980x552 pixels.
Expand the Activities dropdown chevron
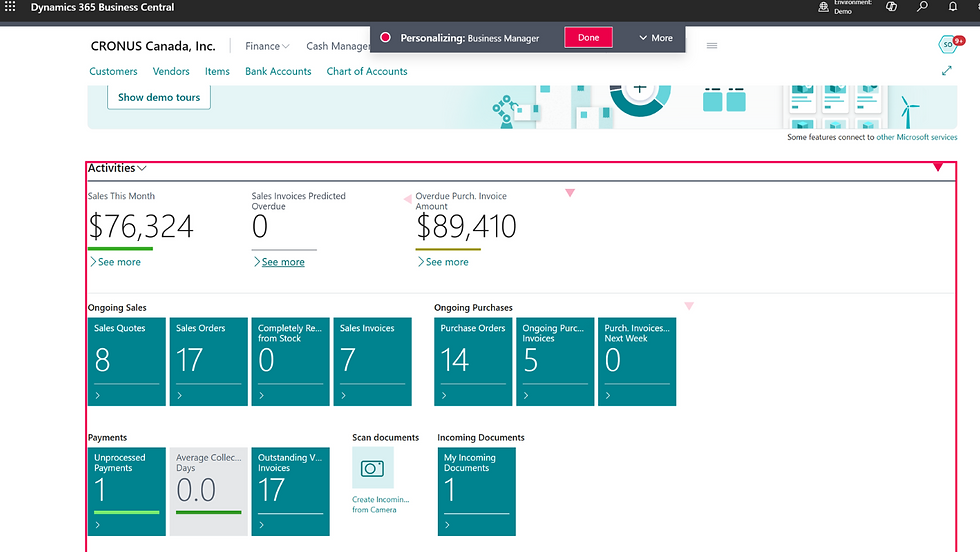pos(142,168)
